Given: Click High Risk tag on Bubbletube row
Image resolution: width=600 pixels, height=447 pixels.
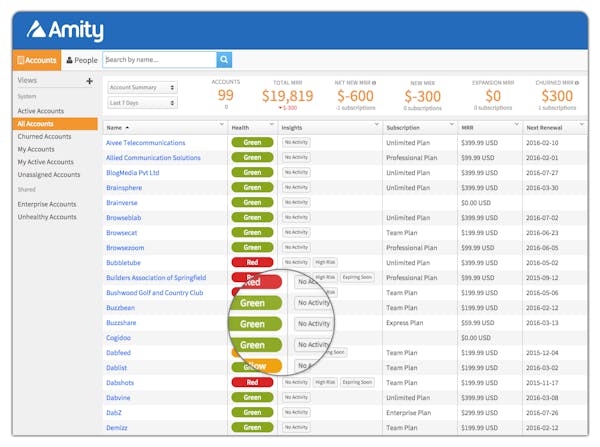Looking at the screenshot, I should coord(325,263).
